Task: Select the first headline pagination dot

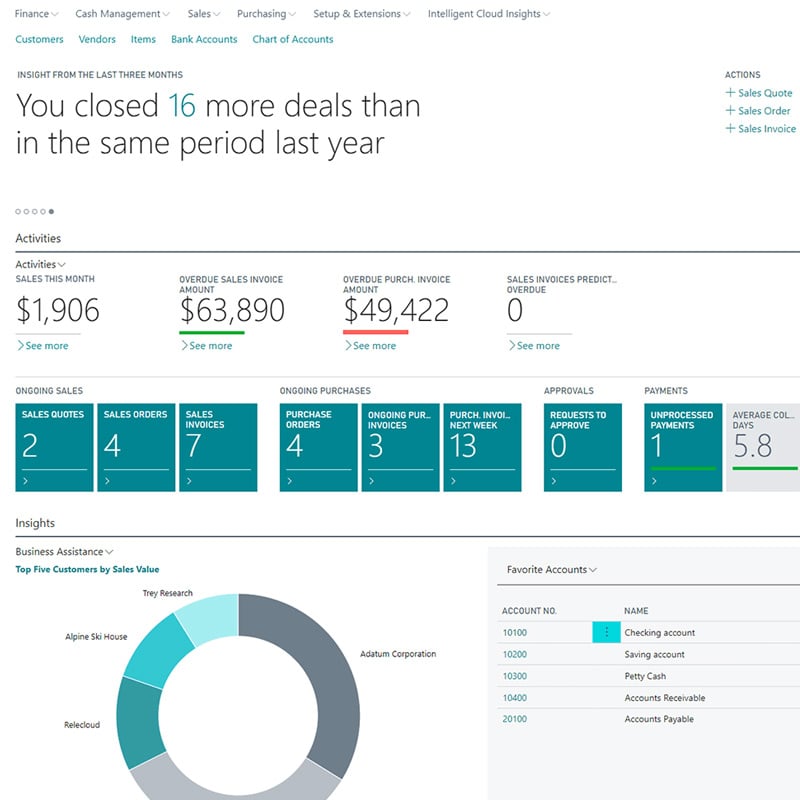Action: point(18,211)
